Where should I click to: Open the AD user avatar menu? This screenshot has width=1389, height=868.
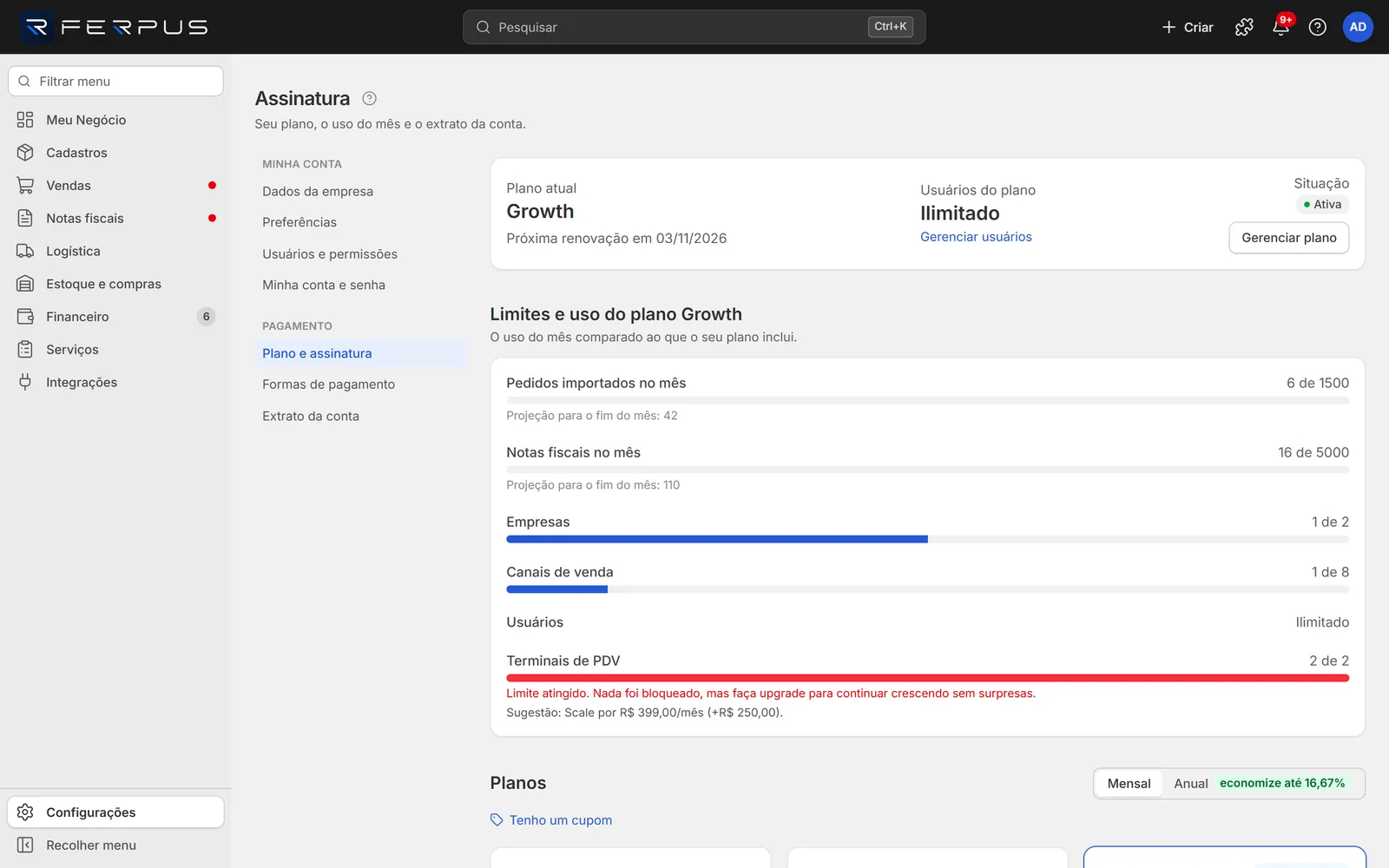pyautogui.click(x=1358, y=27)
